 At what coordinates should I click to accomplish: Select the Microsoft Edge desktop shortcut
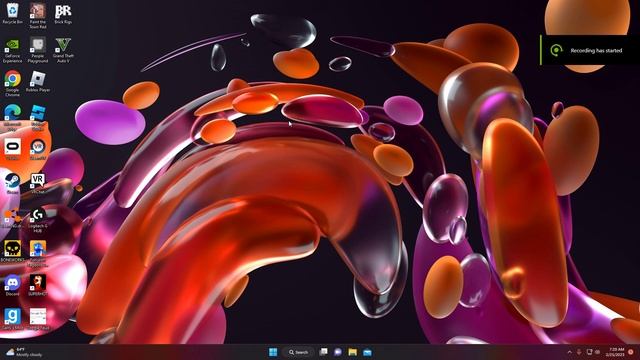click(x=12, y=117)
